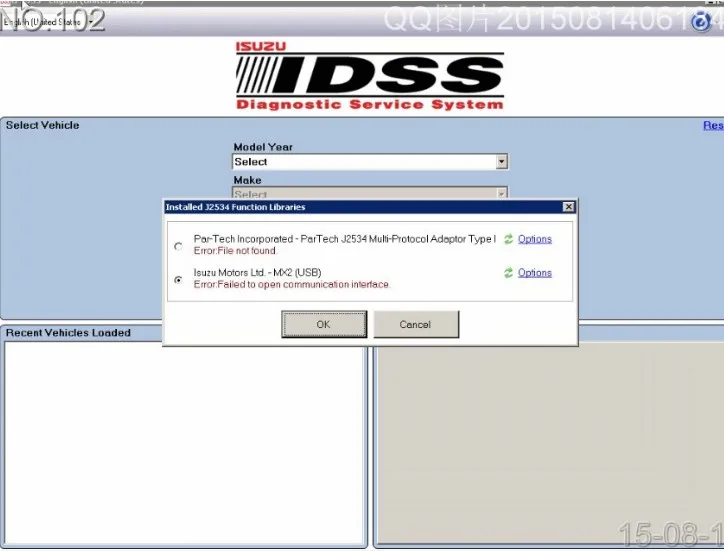The image size is (724, 551).
Task: Open Options for the Par-Tech adaptor
Action: click(x=535, y=239)
